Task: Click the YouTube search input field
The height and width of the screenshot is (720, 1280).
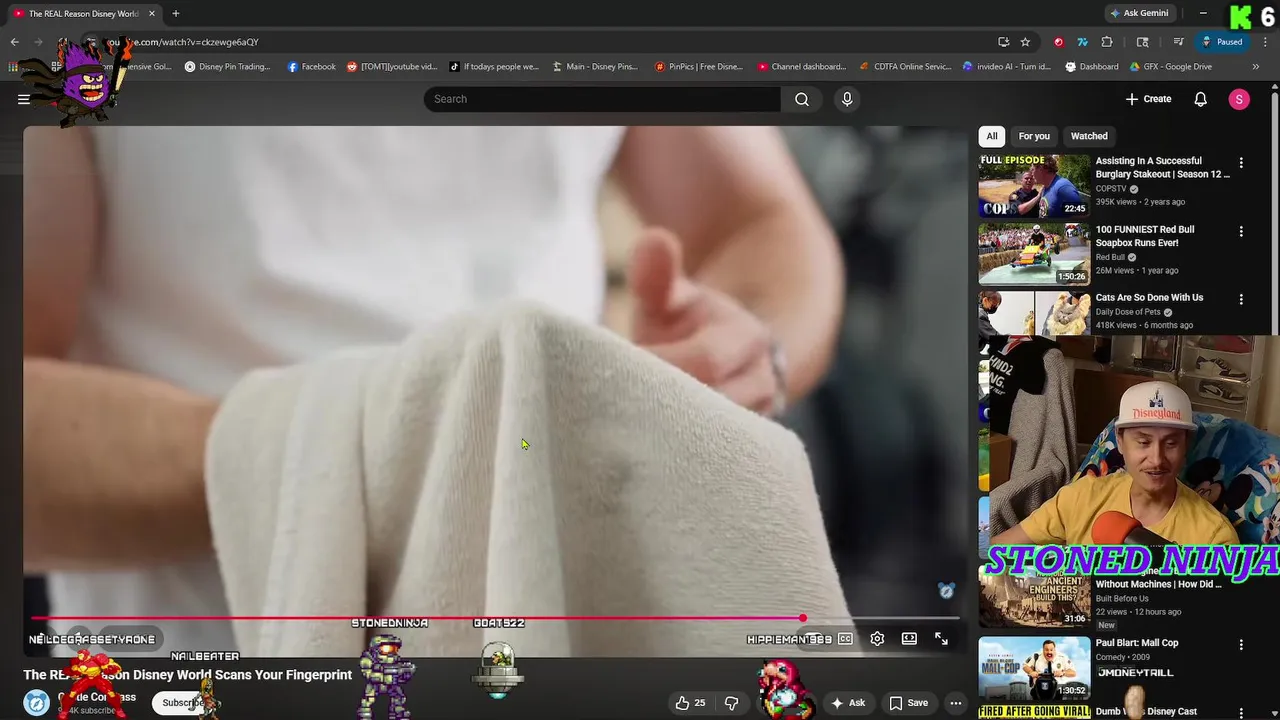Action: [602, 99]
